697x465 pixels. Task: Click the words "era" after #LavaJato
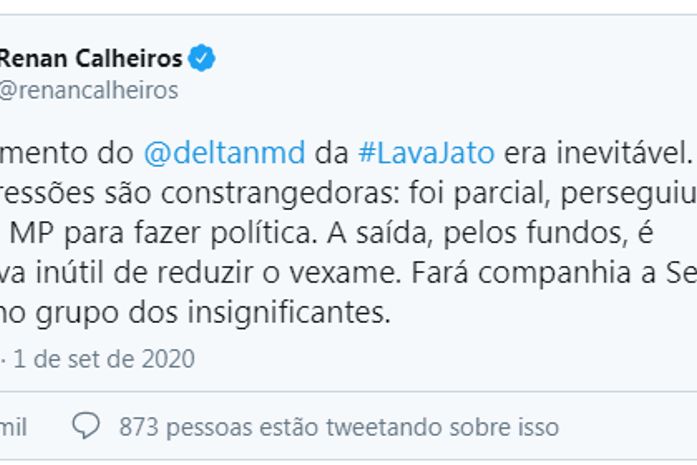point(525,154)
